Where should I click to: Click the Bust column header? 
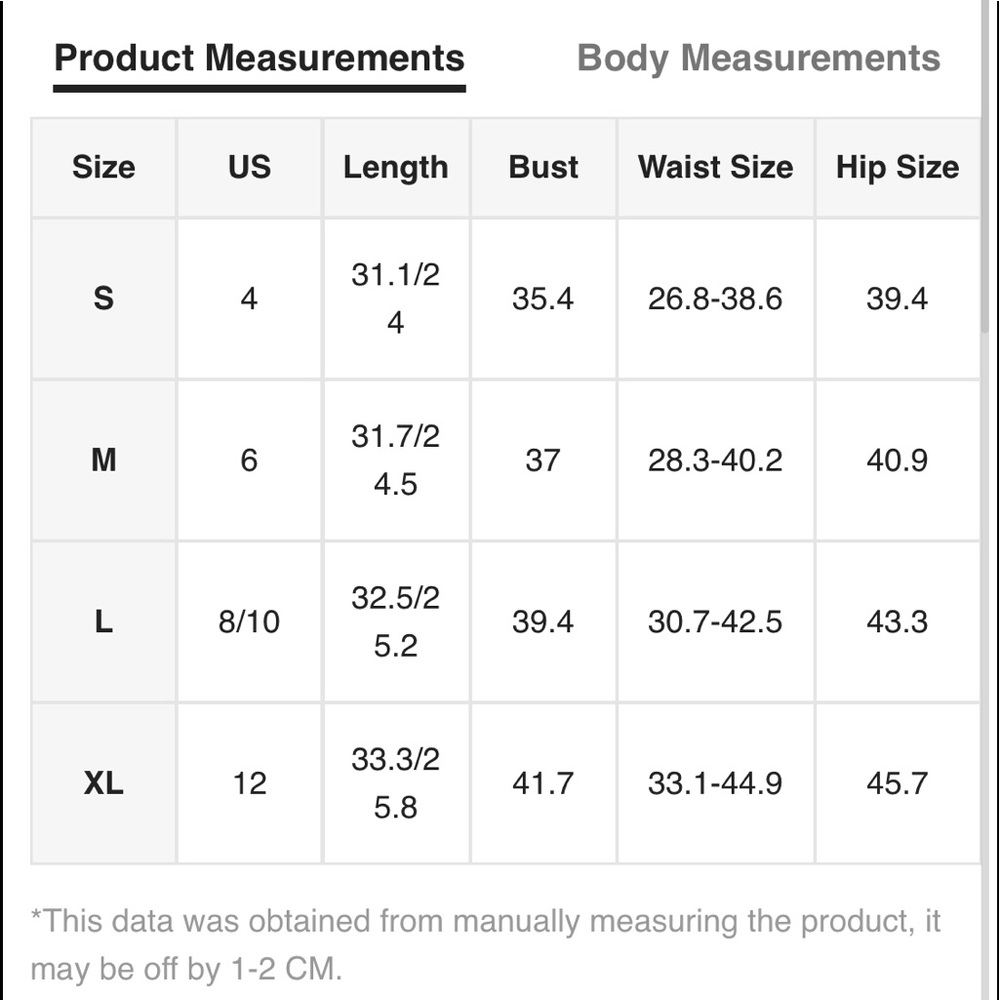pyautogui.click(x=543, y=167)
